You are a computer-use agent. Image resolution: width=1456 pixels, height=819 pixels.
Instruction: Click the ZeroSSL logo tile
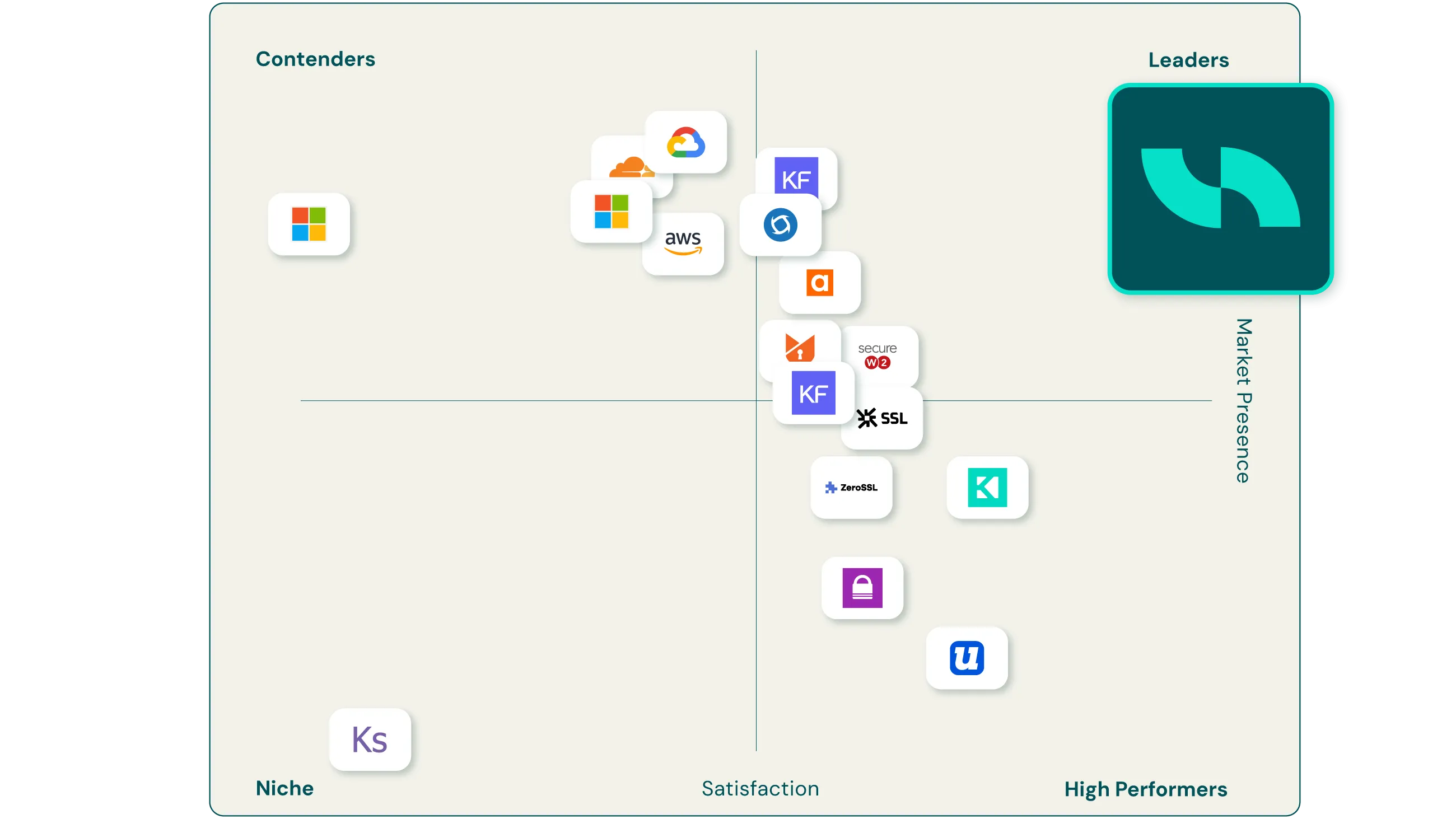[x=851, y=488]
